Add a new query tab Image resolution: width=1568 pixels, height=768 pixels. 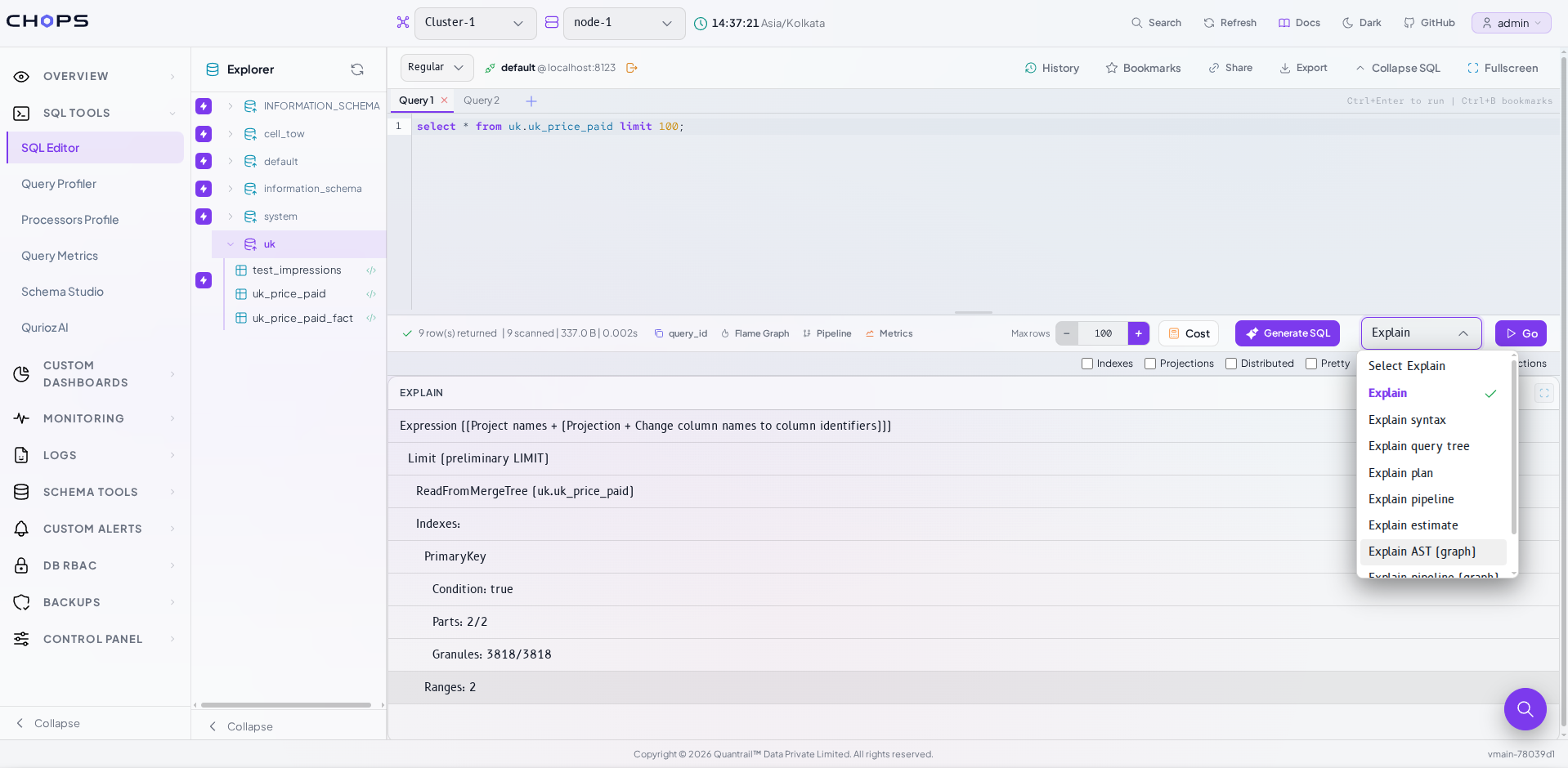[531, 101]
